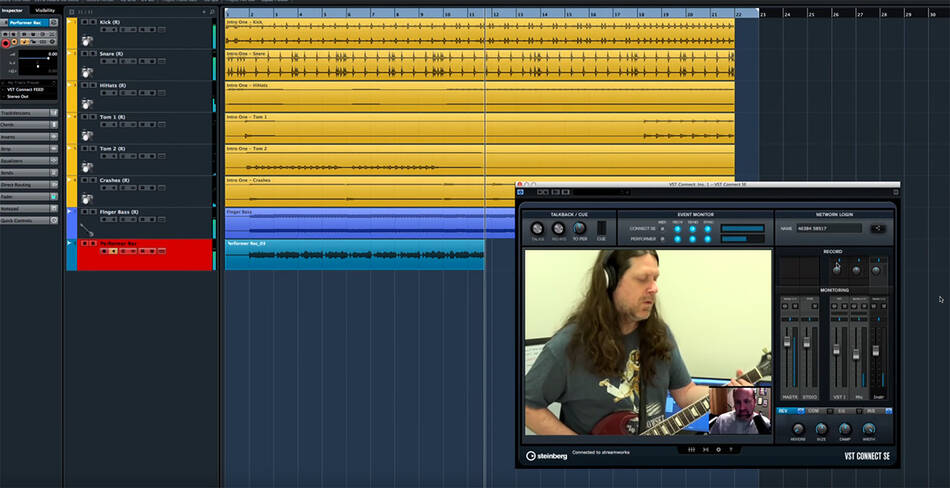This screenshot has height=488, width=950.
Task: Expand the Notepad inspector section
Action: coord(28,209)
